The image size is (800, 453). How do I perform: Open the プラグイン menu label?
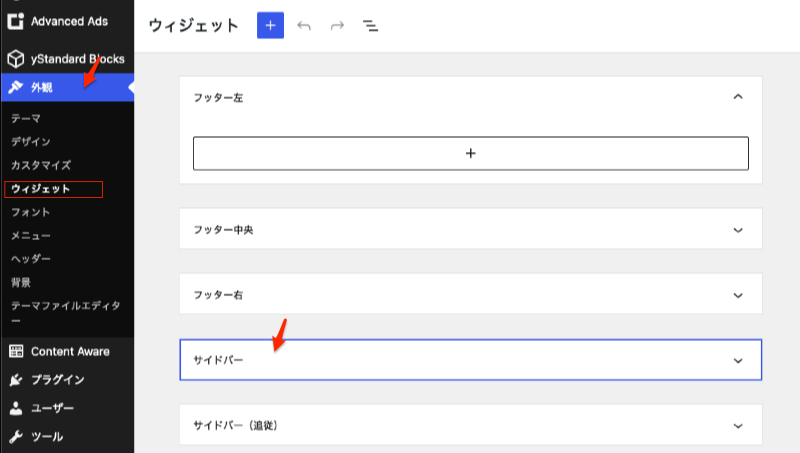point(58,380)
